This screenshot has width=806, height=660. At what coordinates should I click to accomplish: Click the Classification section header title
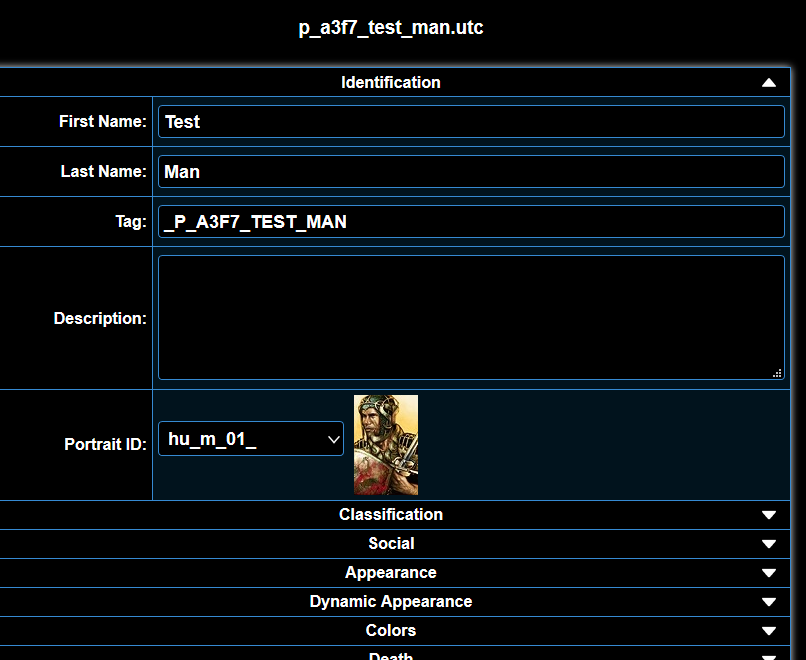391,515
